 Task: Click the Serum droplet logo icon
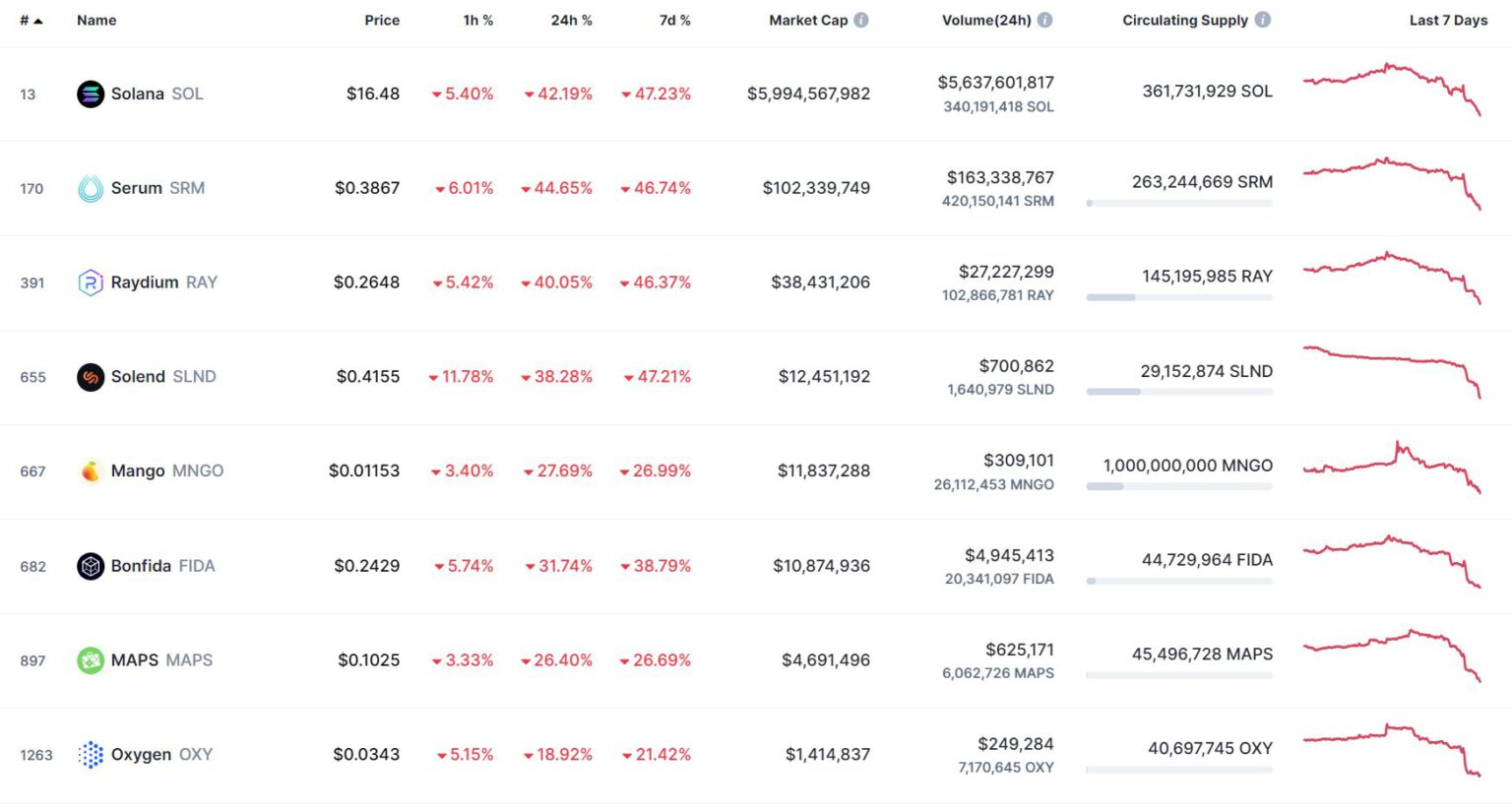pos(91,189)
